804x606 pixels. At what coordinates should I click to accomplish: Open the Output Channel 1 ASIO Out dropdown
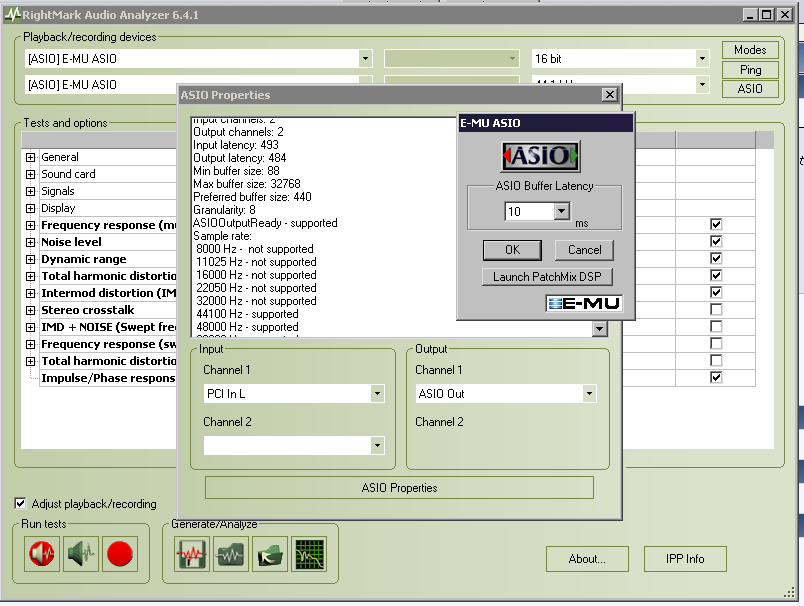pos(589,394)
